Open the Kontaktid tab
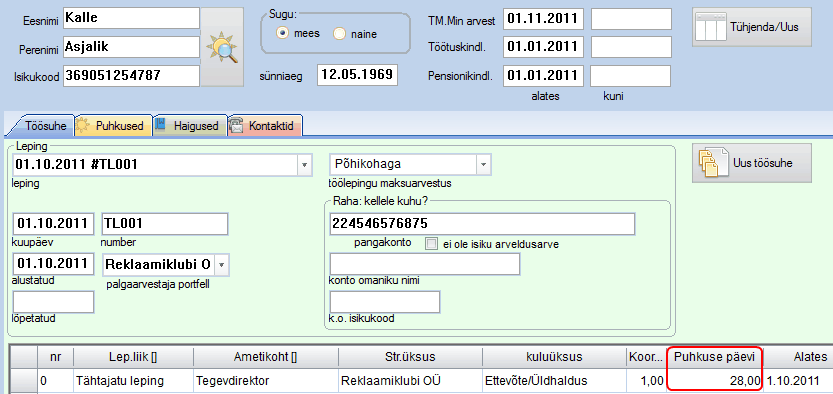 coord(265,126)
